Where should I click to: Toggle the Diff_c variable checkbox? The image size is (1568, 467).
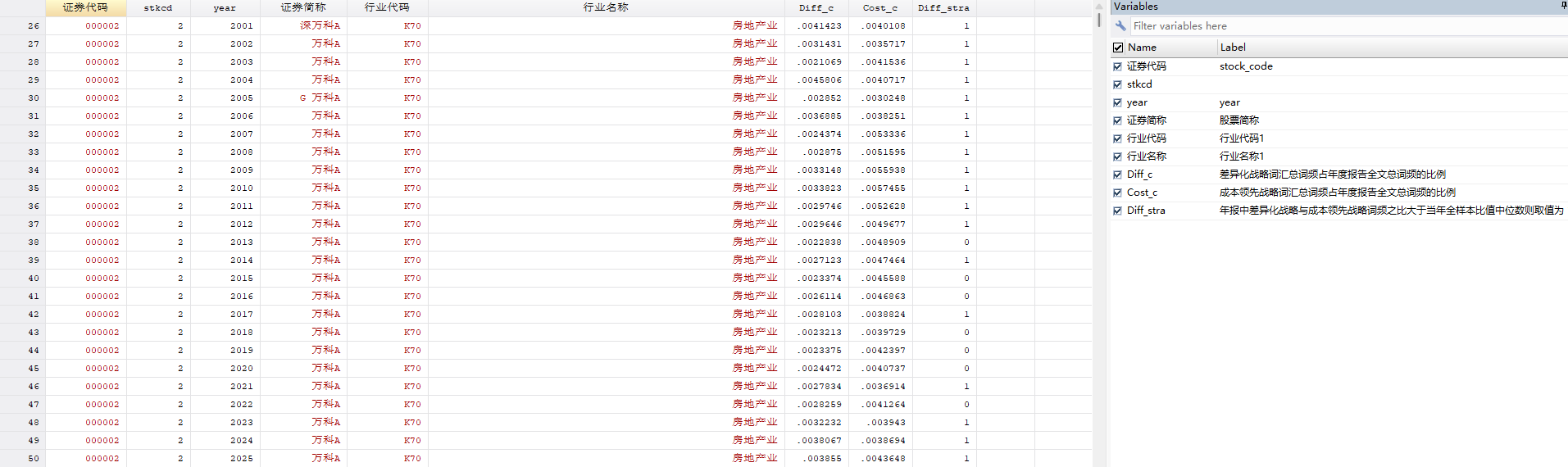pyautogui.click(x=1117, y=175)
